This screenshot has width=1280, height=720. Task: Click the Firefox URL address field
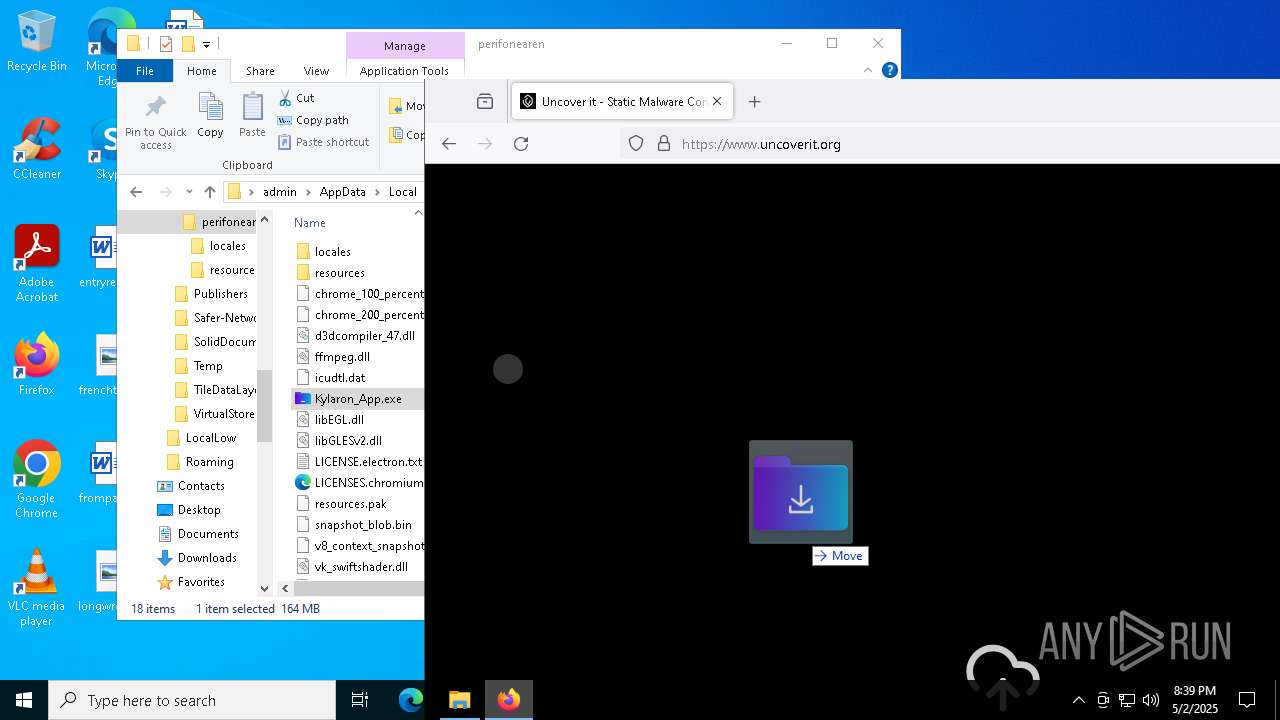(950, 144)
